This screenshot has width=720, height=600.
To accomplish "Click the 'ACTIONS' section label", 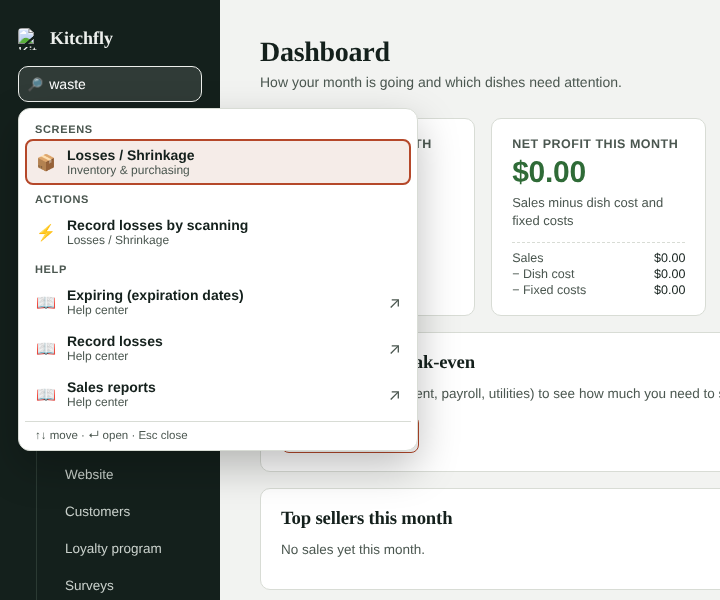I will pyautogui.click(x=62, y=199).
